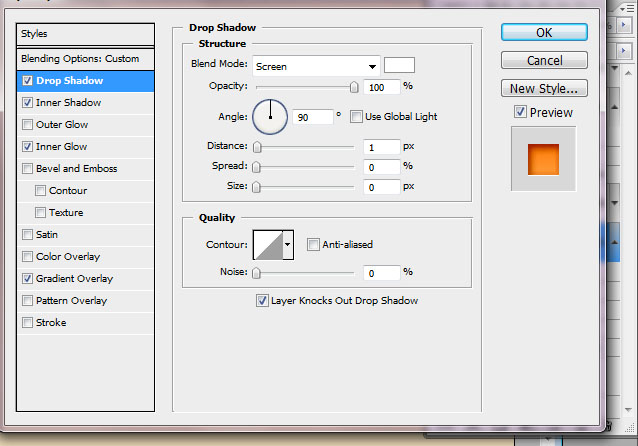Click the Opacity slider handle
The height and width of the screenshot is (446, 638).
[353, 87]
